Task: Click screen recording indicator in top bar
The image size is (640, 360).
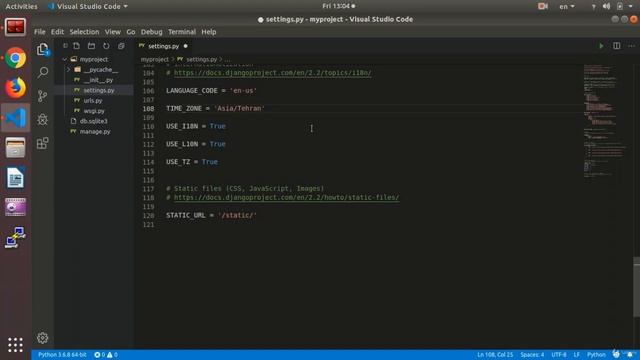Action: pos(542,6)
